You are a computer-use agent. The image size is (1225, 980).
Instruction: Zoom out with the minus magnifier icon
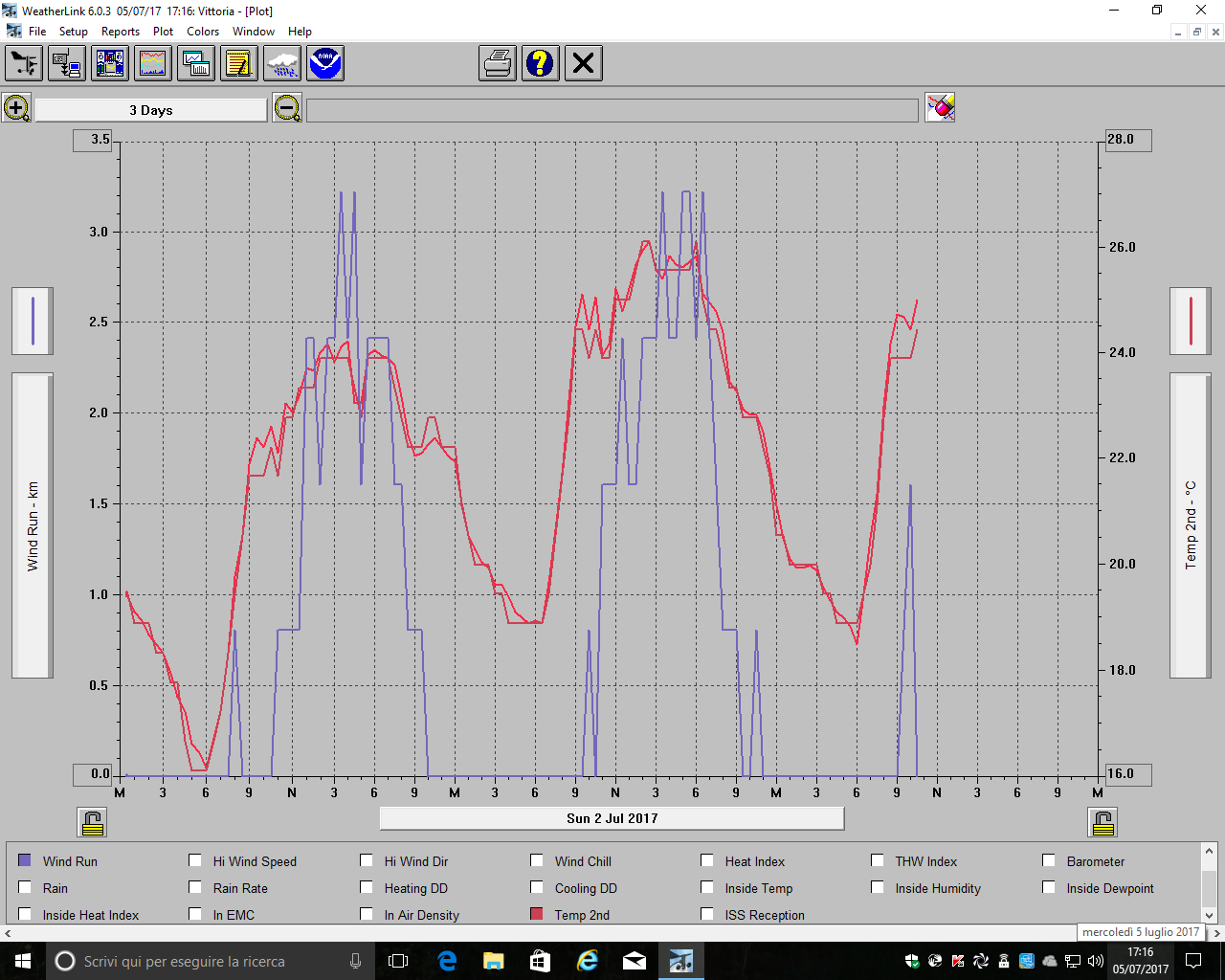(x=286, y=108)
